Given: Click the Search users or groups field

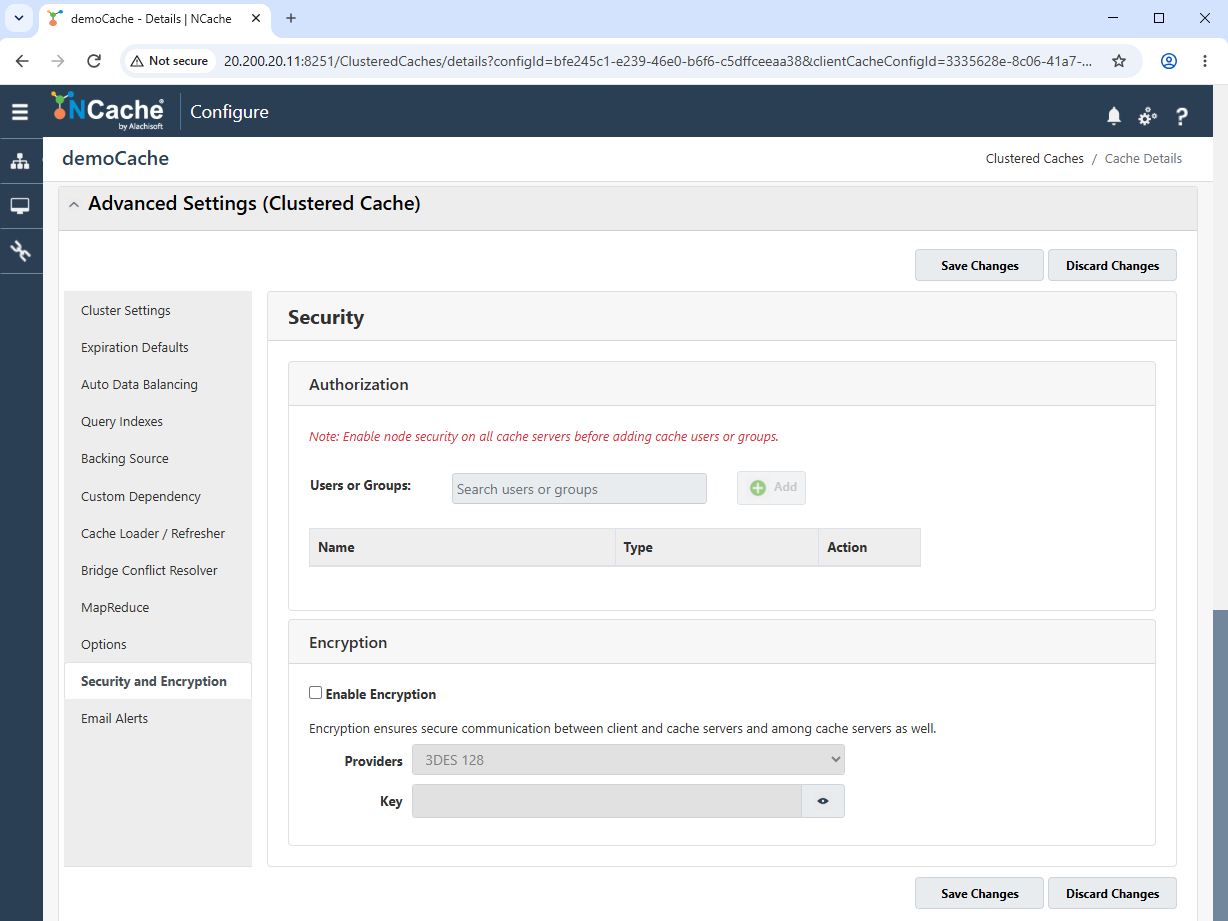Looking at the screenshot, I should pos(579,489).
